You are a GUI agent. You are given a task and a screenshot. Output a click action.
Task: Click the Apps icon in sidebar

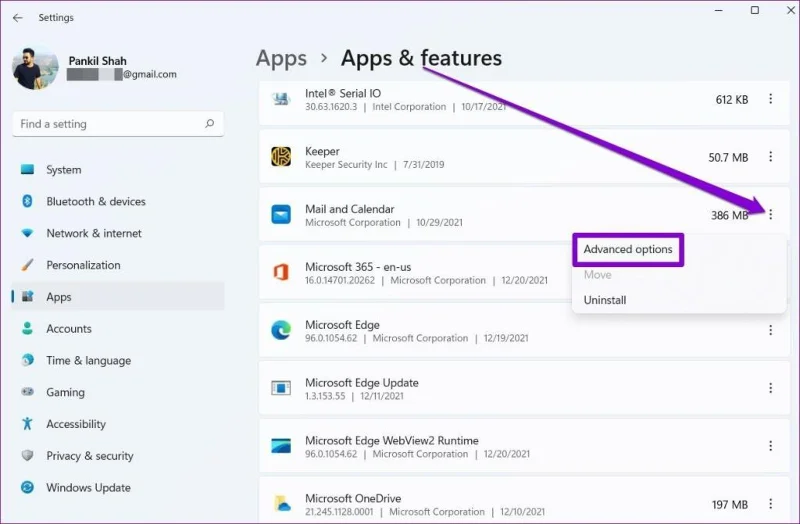28,296
